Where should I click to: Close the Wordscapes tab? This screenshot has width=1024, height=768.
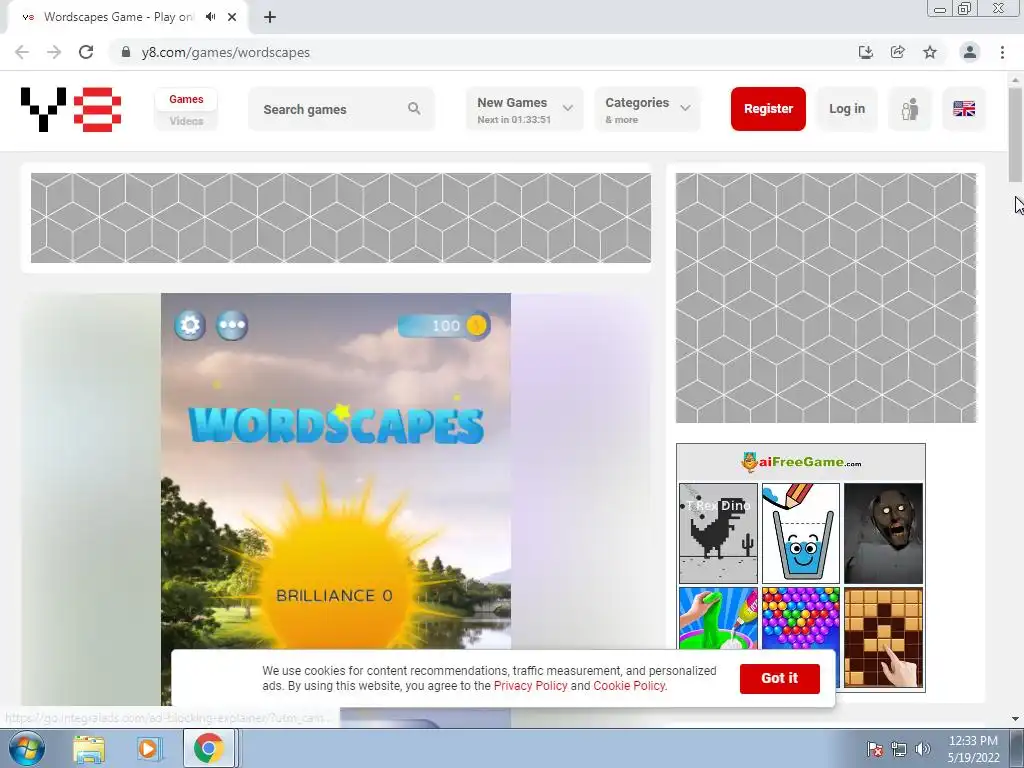[x=232, y=17]
